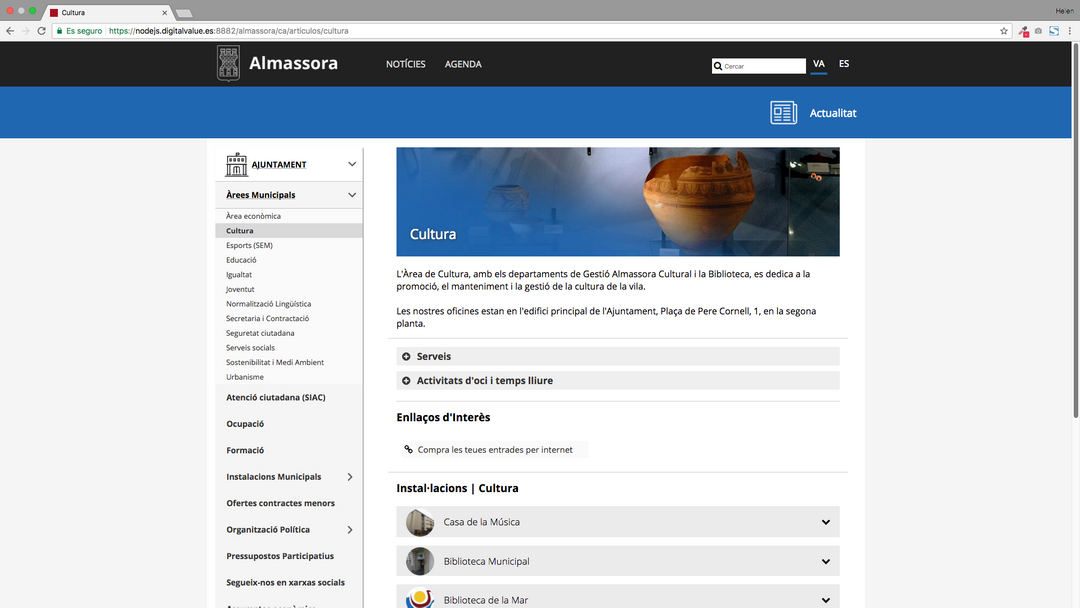
Task: Bookmark page with the star icon
Action: pyautogui.click(x=1004, y=31)
